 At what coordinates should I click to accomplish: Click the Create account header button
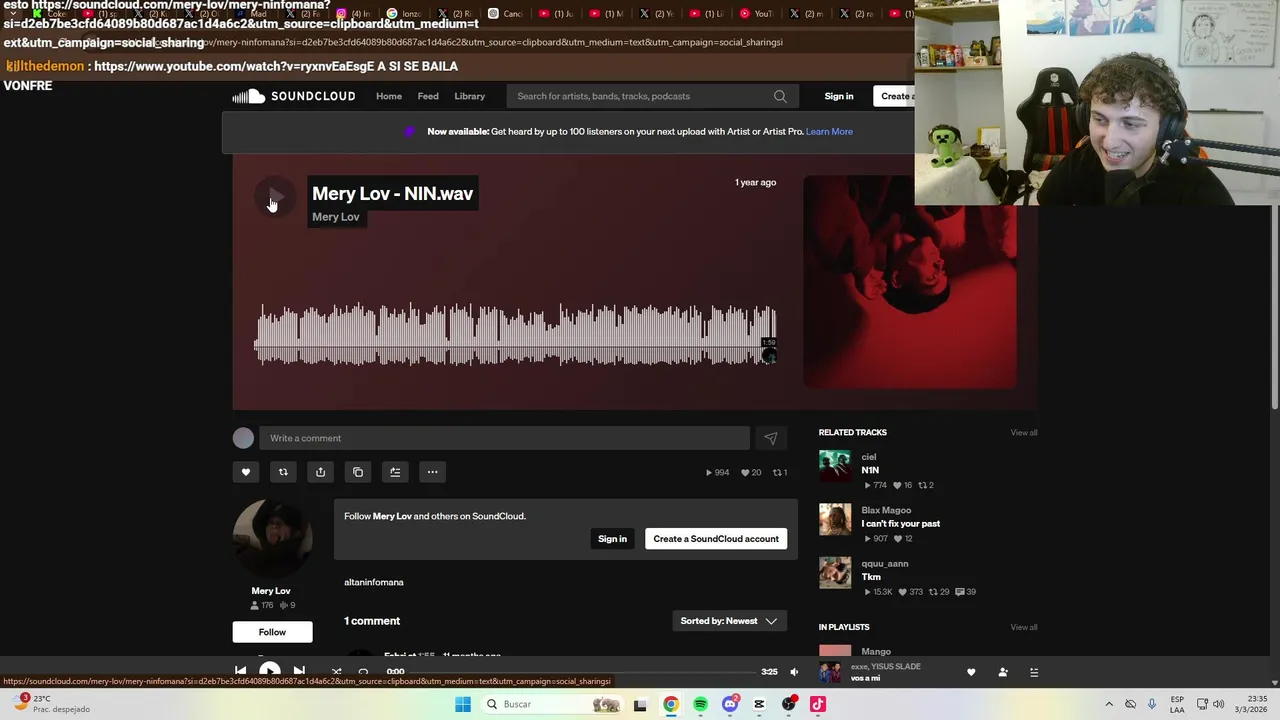[895, 96]
